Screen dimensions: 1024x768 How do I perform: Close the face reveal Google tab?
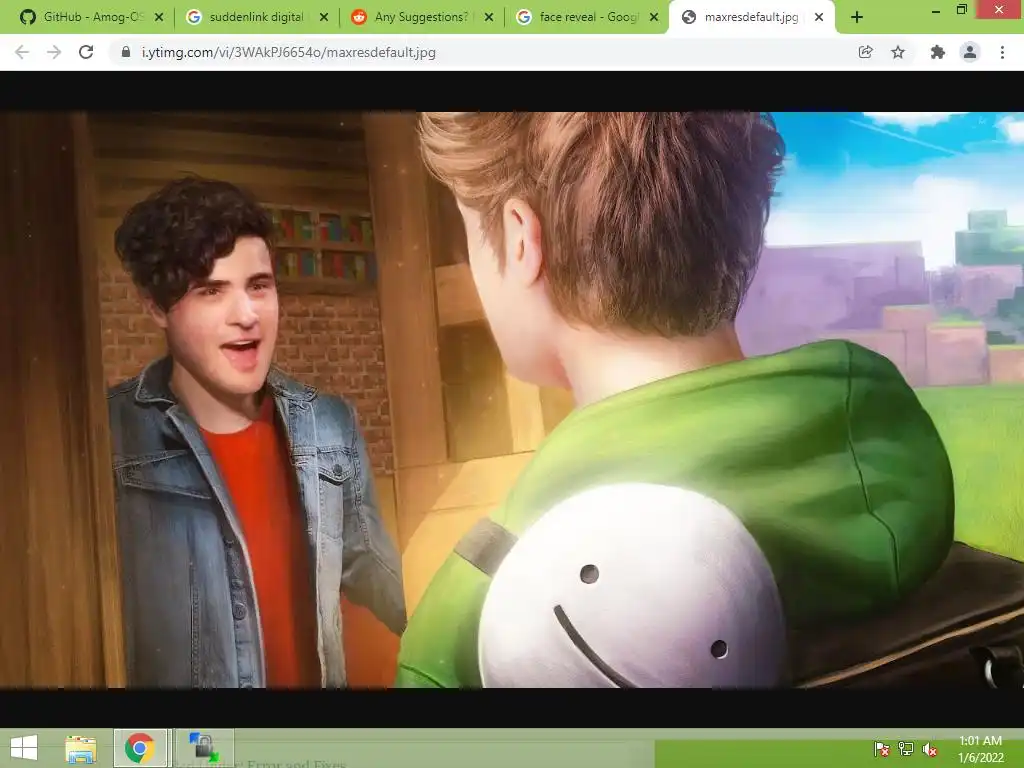(654, 18)
